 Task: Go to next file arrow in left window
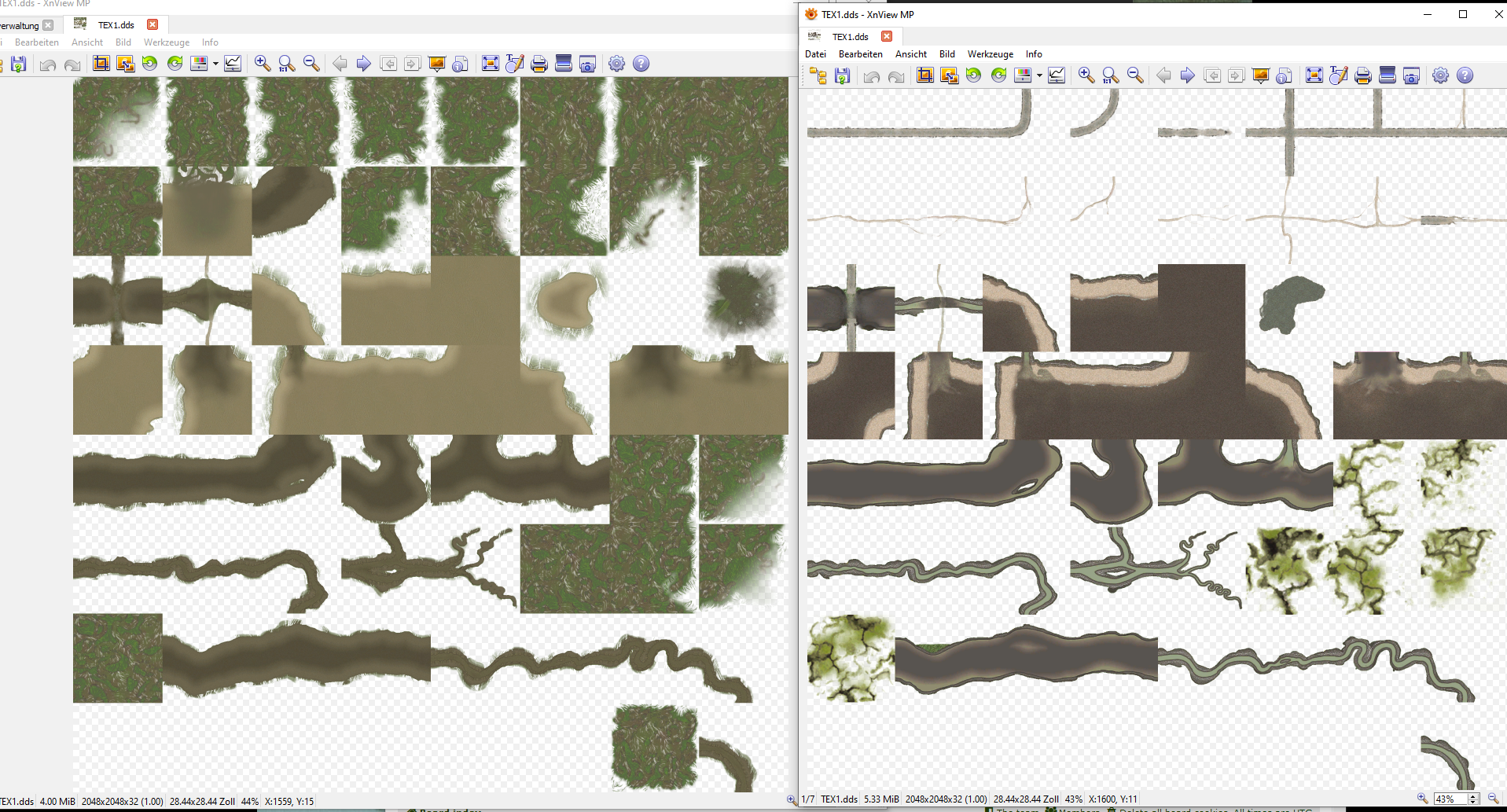point(364,64)
